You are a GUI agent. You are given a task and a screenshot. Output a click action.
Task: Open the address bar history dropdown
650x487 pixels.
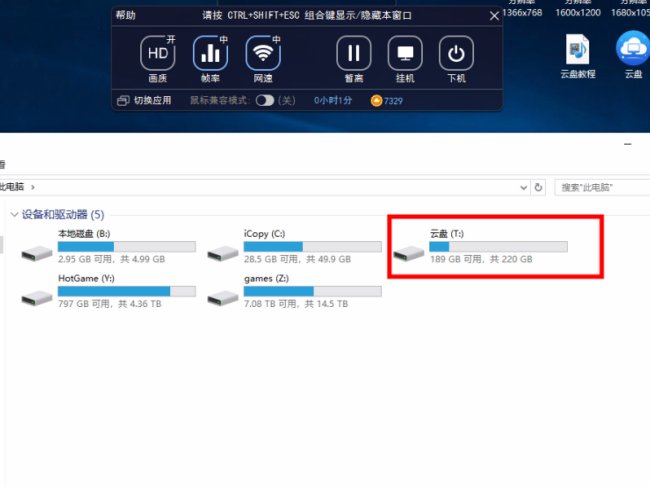522,187
